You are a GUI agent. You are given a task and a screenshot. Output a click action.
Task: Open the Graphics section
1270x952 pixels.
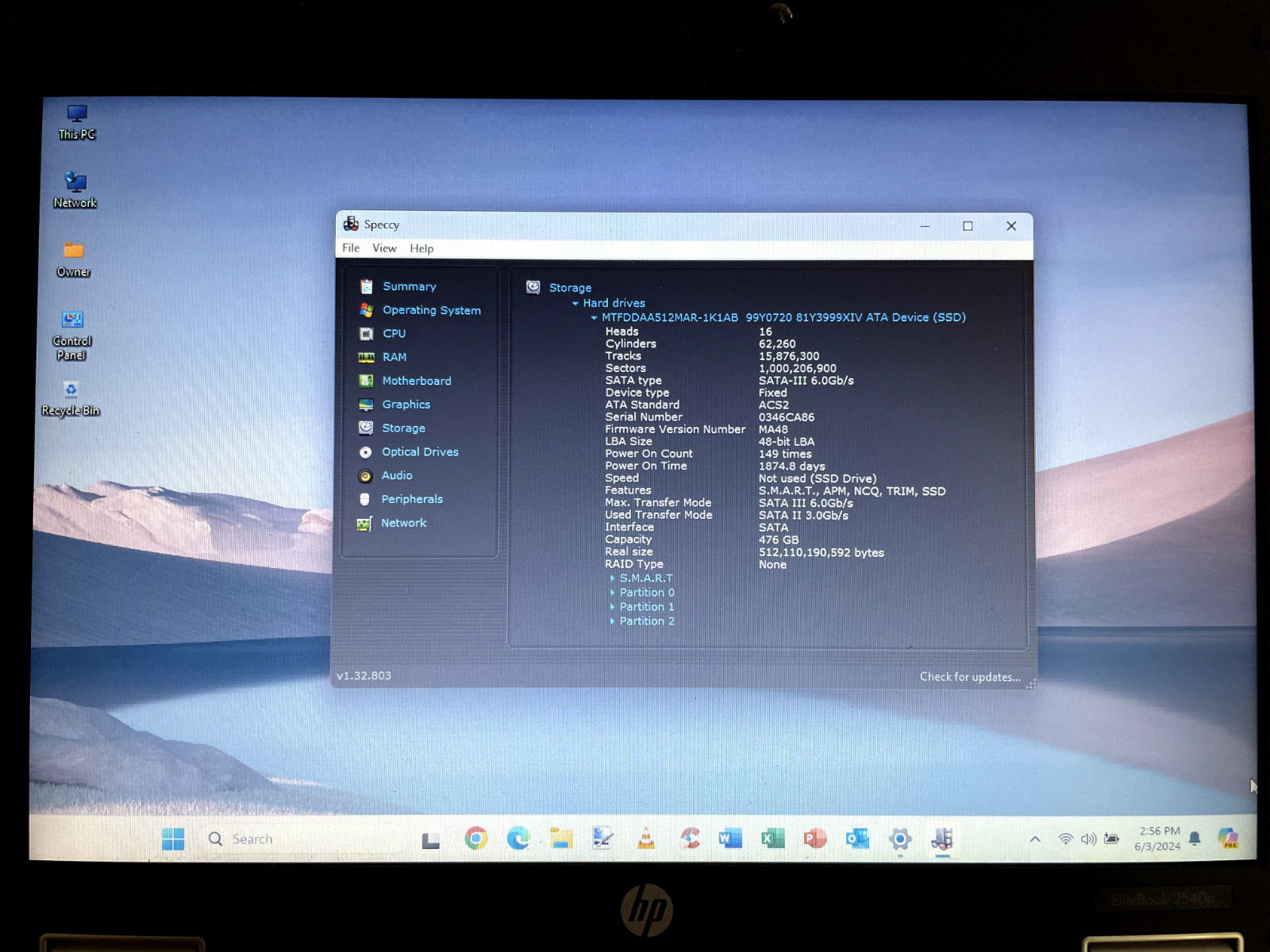(406, 404)
